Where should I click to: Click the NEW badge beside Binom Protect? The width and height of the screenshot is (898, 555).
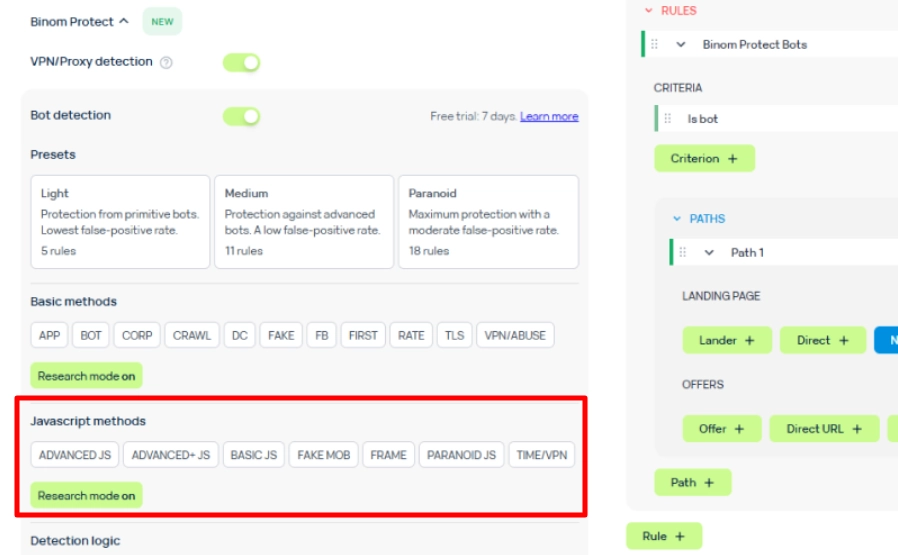point(162,21)
